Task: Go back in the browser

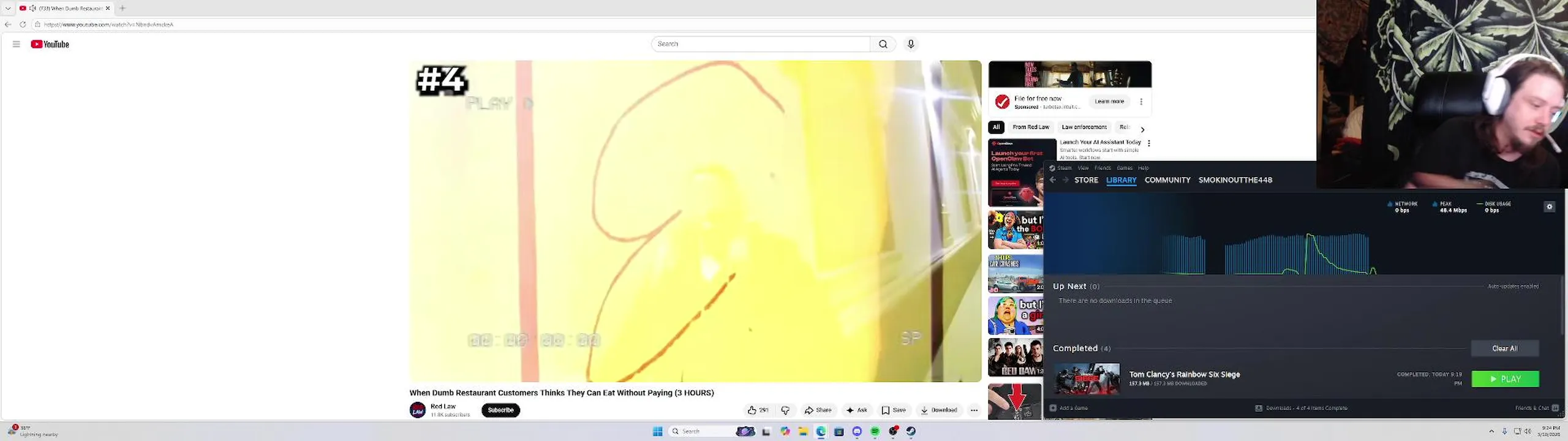Action: pos(8,24)
